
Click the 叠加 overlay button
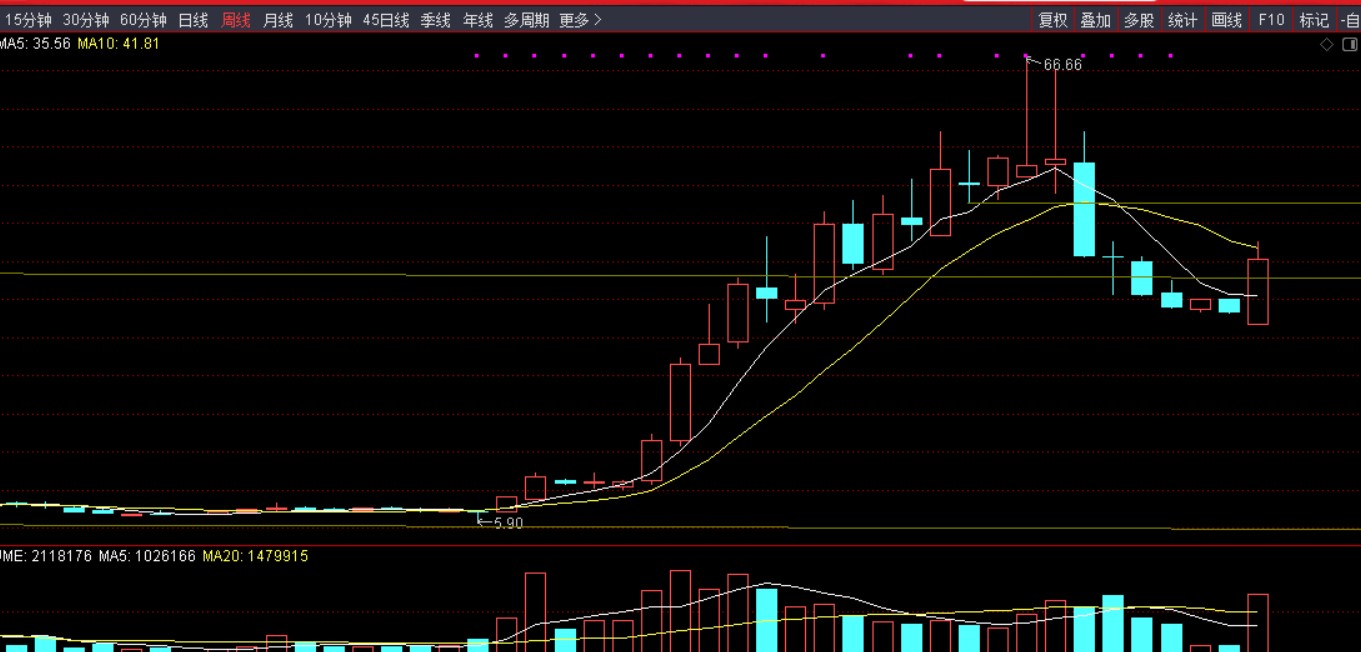point(1096,20)
